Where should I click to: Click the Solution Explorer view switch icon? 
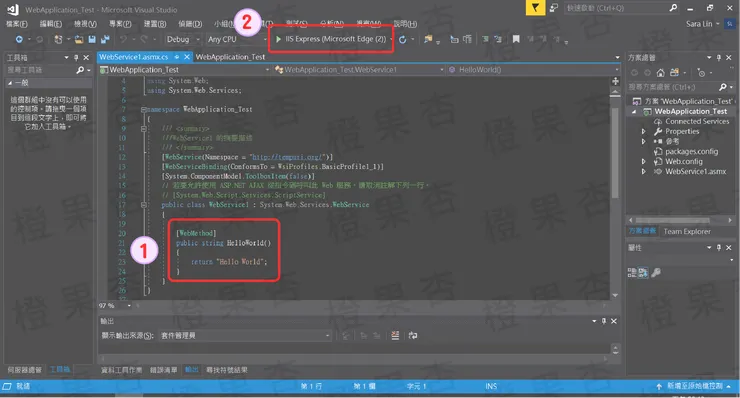pos(674,73)
